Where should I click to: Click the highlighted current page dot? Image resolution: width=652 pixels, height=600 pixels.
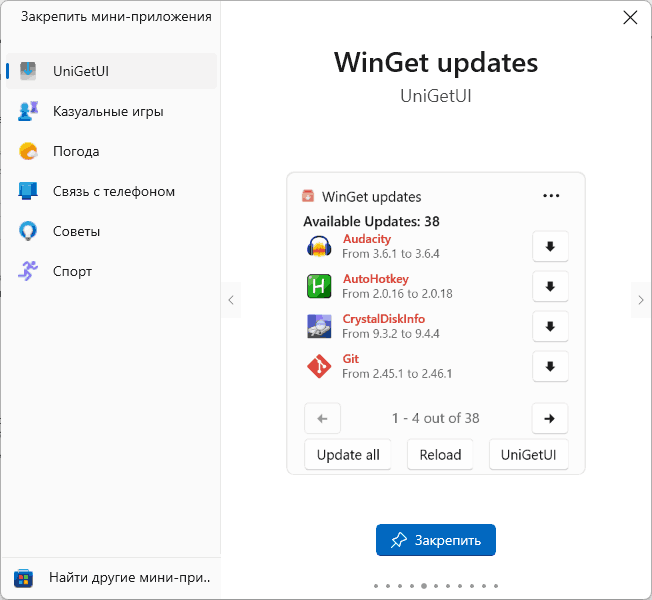point(424,586)
